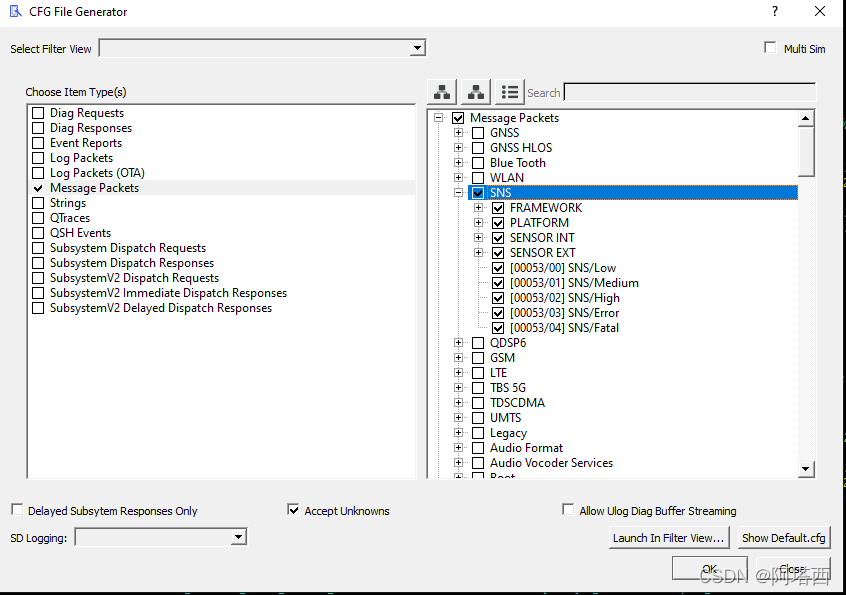Select the UMTS tree item
This screenshot has width=846, height=595.
505,418
